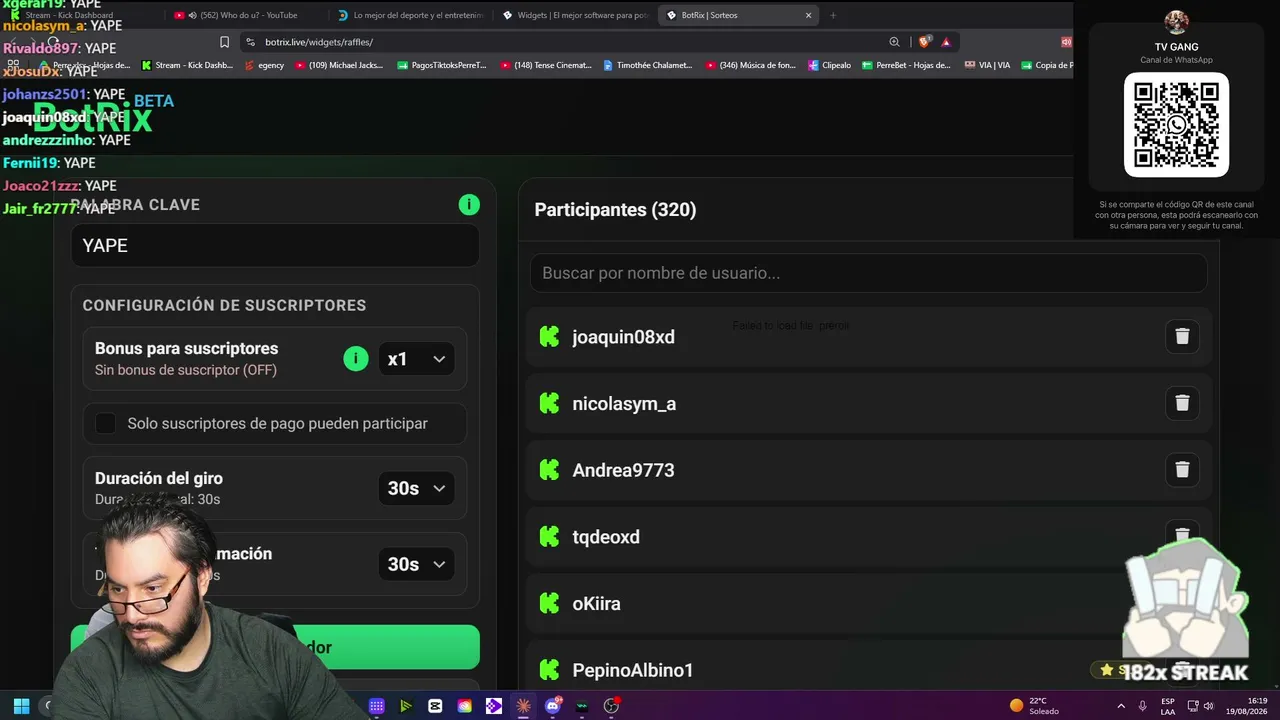Switch to the Widgets browser tab
The height and width of the screenshot is (720, 1280).
click(575, 15)
